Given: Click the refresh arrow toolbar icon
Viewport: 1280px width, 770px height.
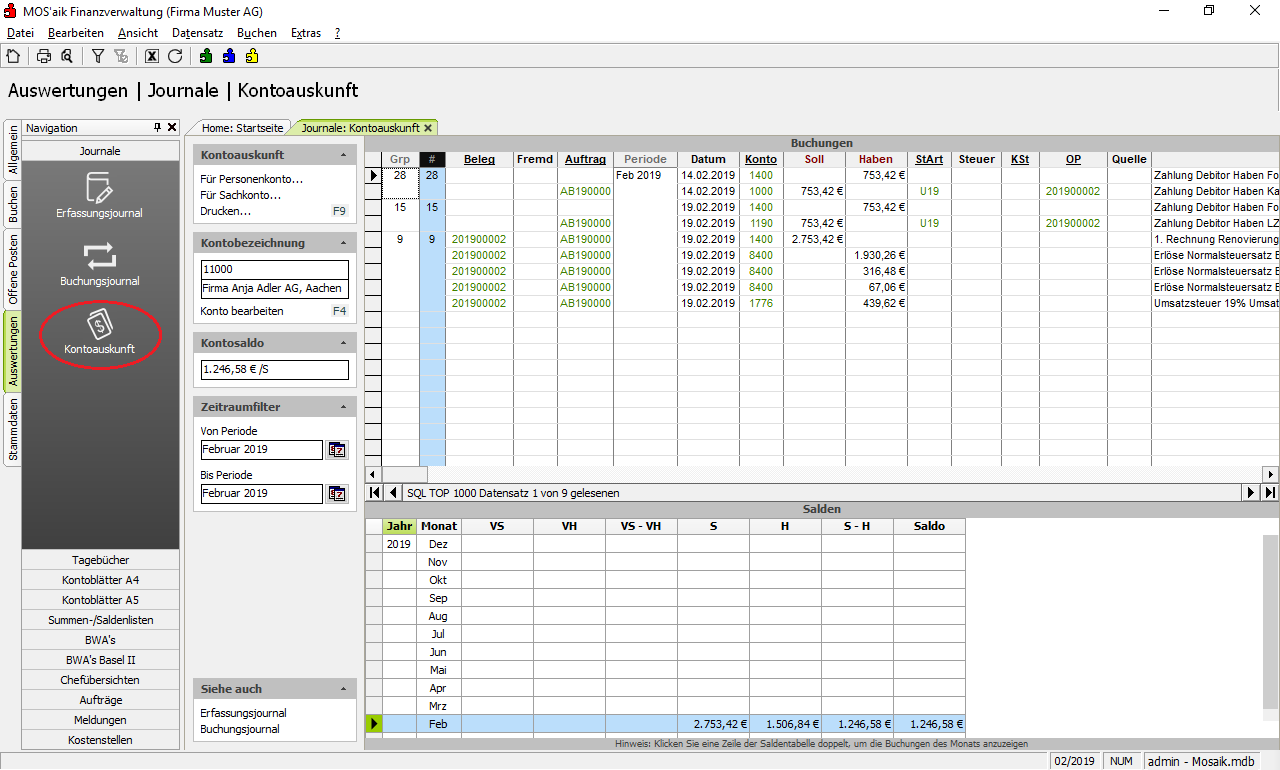Looking at the screenshot, I should [x=175, y=56].
